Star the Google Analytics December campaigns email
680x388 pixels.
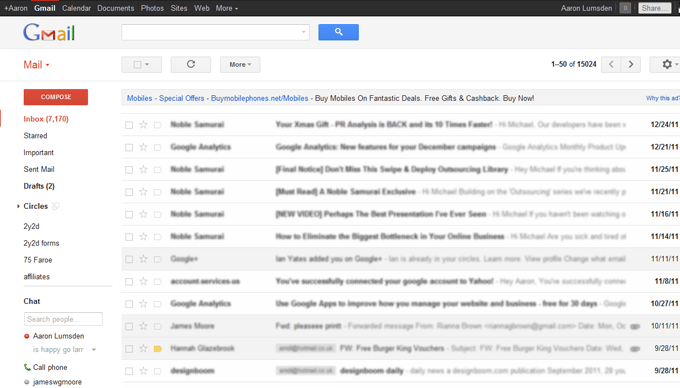[x=143, y=147]
